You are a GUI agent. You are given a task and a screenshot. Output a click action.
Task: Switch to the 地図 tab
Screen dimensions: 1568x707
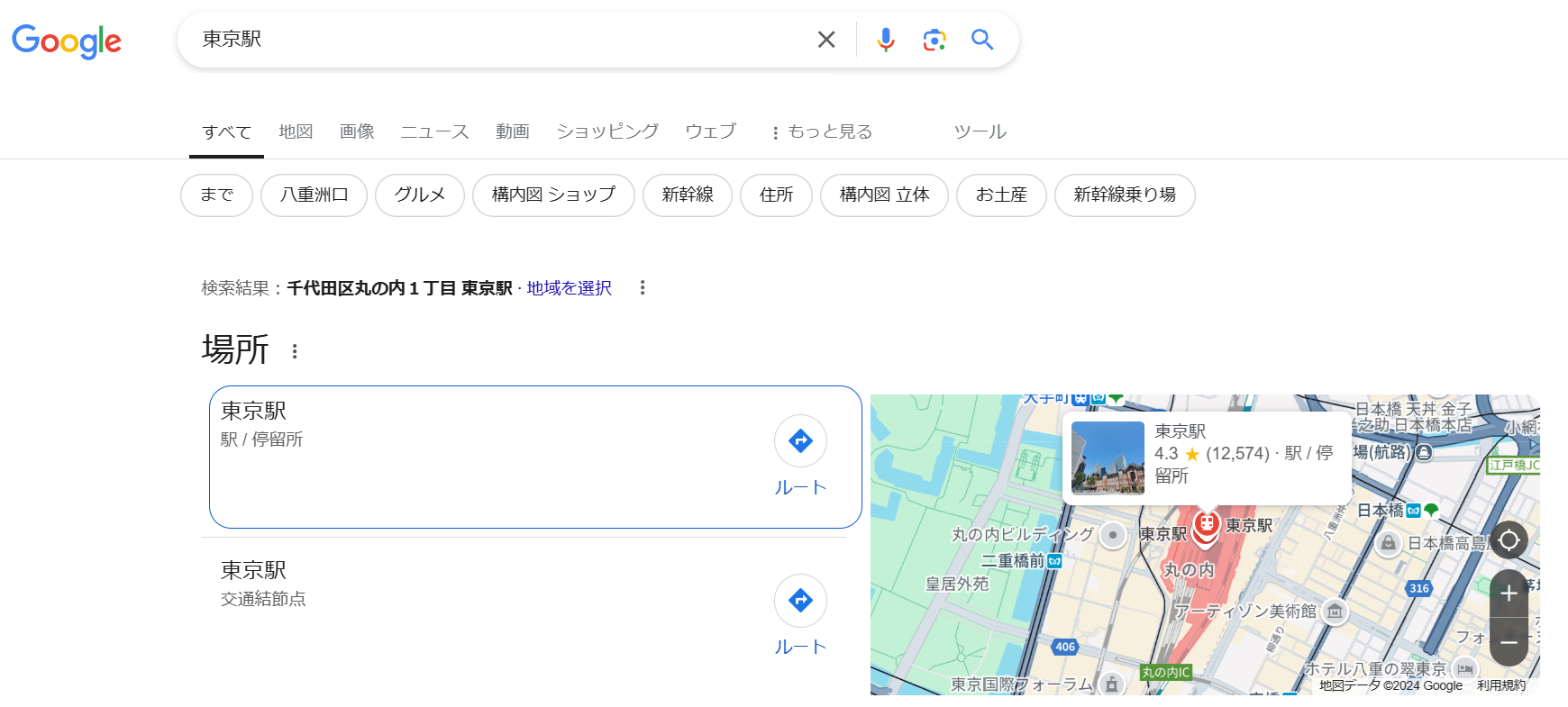[296, 131]
